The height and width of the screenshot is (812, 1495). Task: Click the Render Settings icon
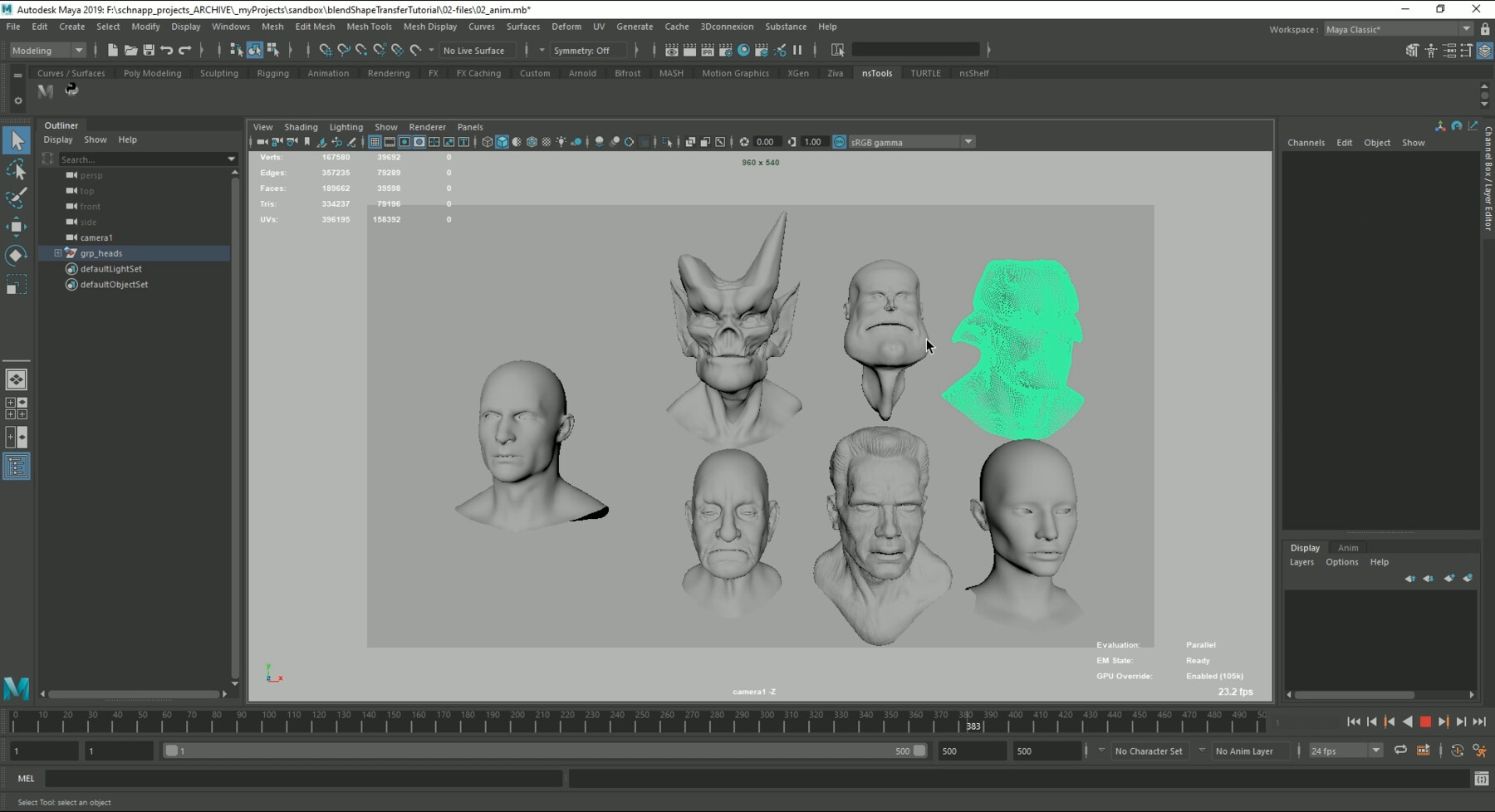tap(725, 50)
